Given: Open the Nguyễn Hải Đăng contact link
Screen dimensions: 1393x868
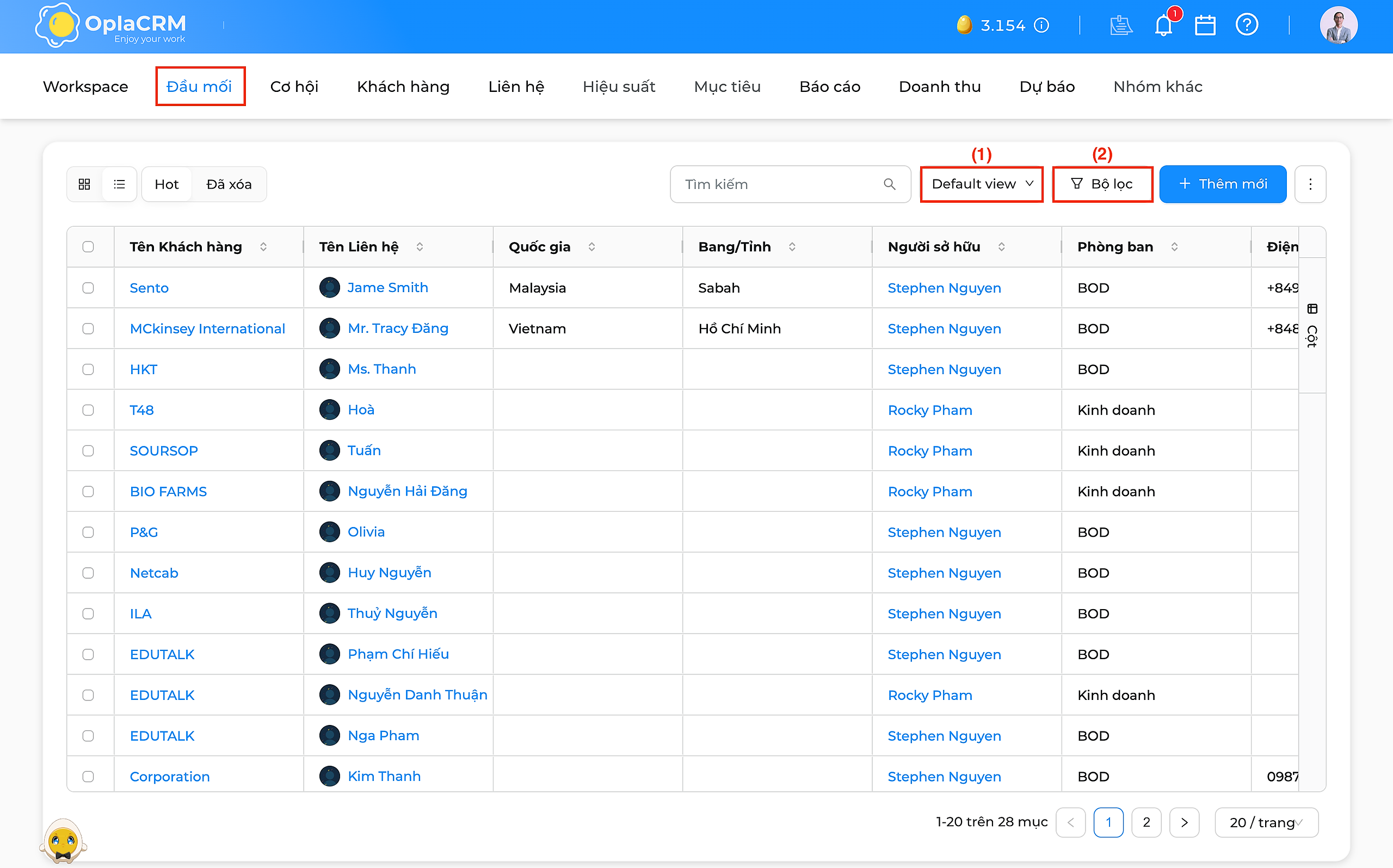Looking at the screenshot, I should tap(408, 492).
